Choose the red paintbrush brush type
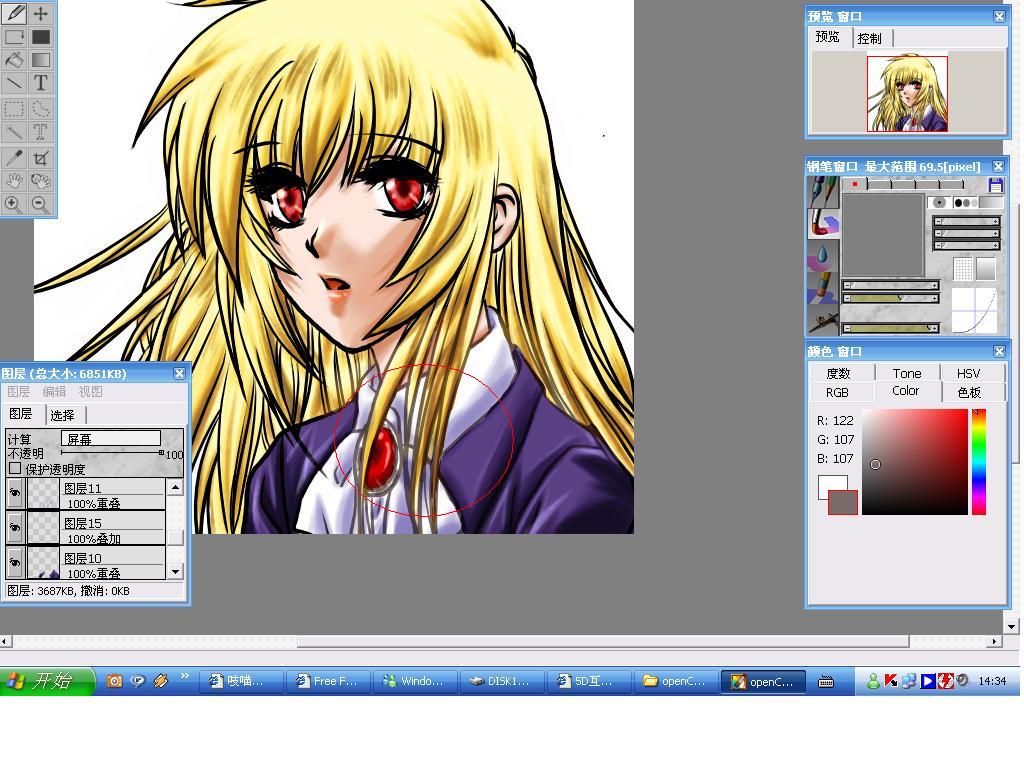Image resolution: width=1024 pixels, height=768 pixels. pos(823,223)
